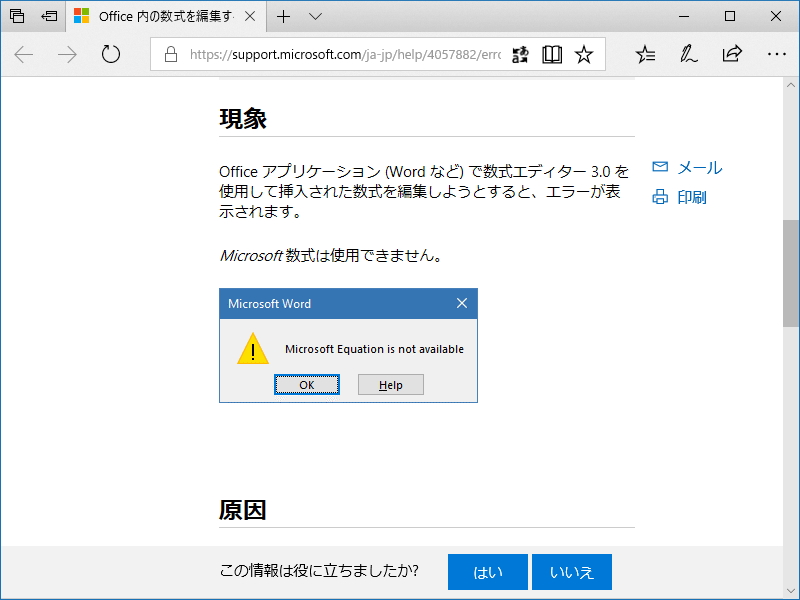Open the tab list dropdown

[x=315, y=17]
